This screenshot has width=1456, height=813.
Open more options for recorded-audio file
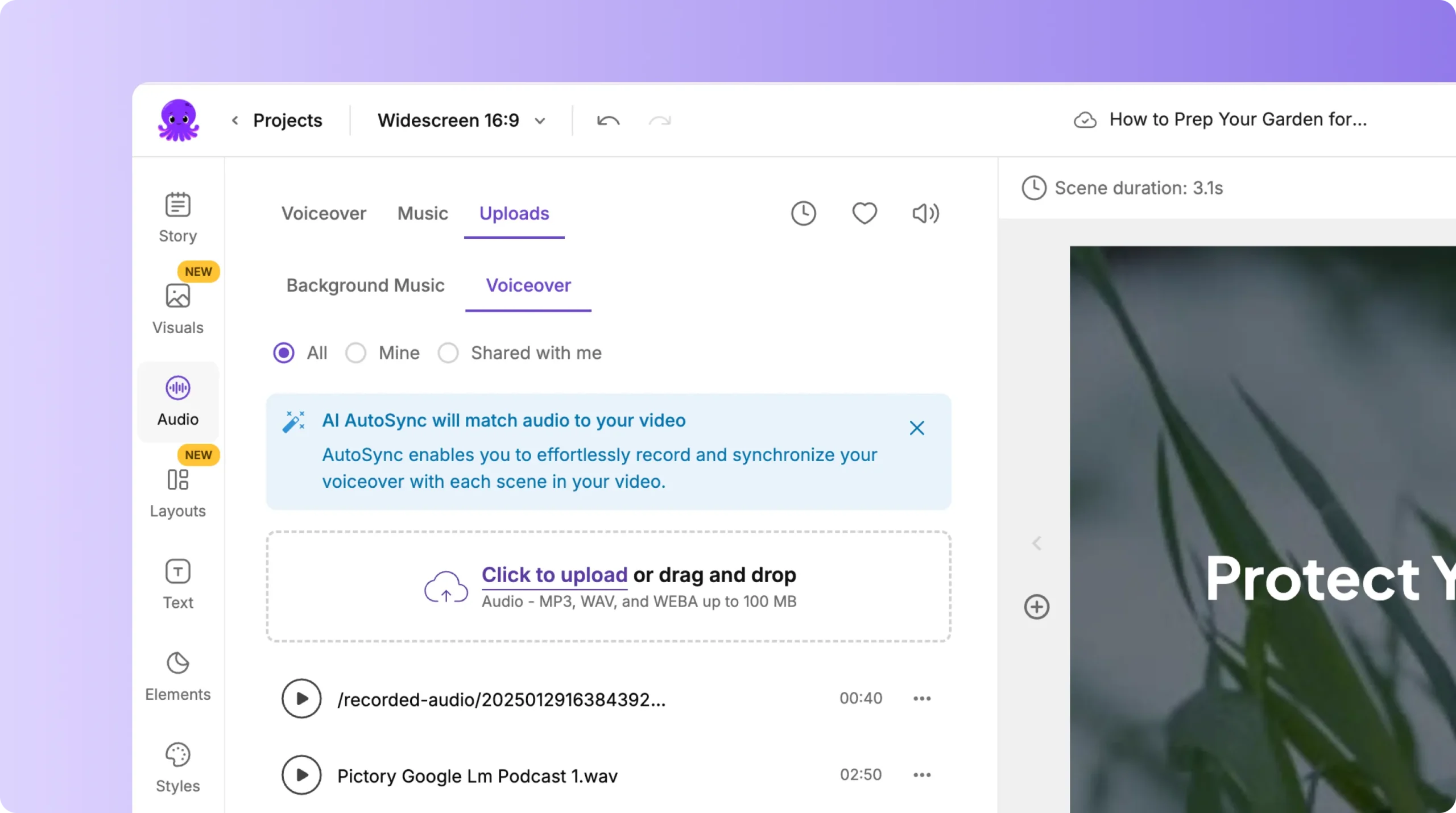(921, 699)
